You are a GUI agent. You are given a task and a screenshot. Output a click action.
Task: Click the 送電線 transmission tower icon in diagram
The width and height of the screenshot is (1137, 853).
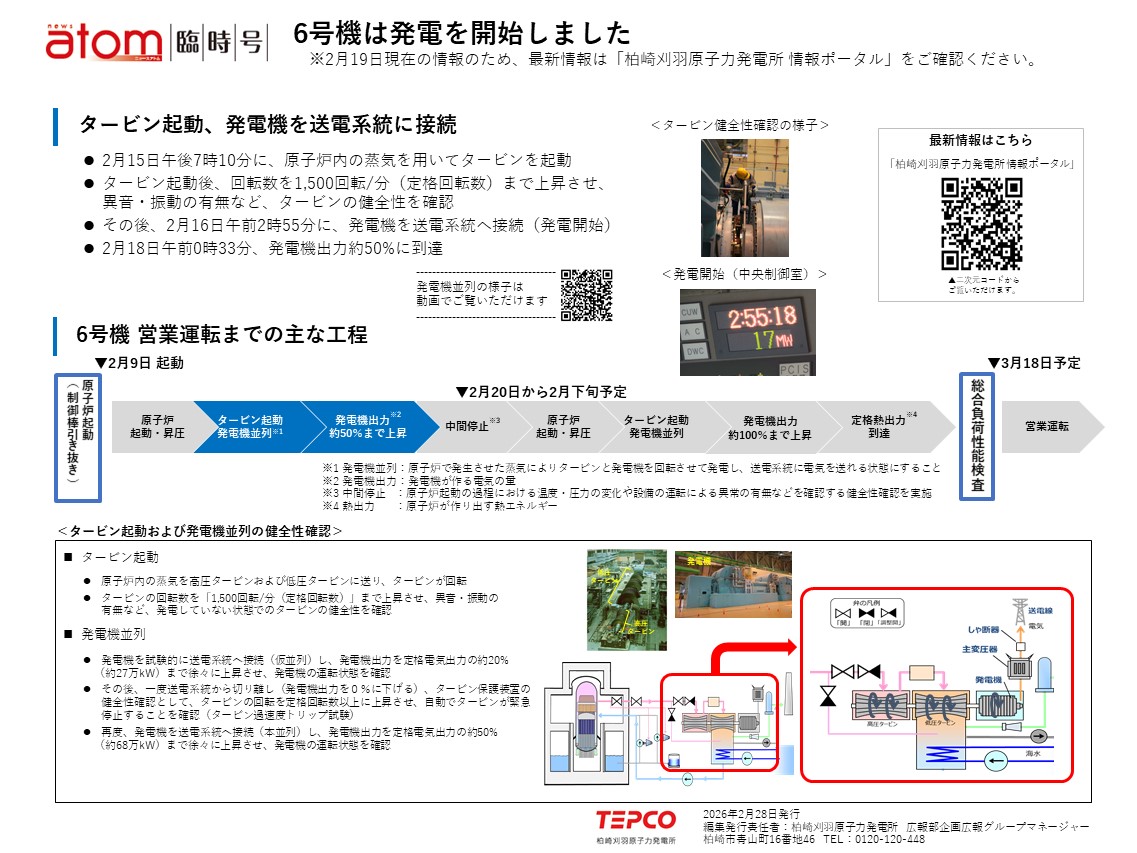(1019, 610)
